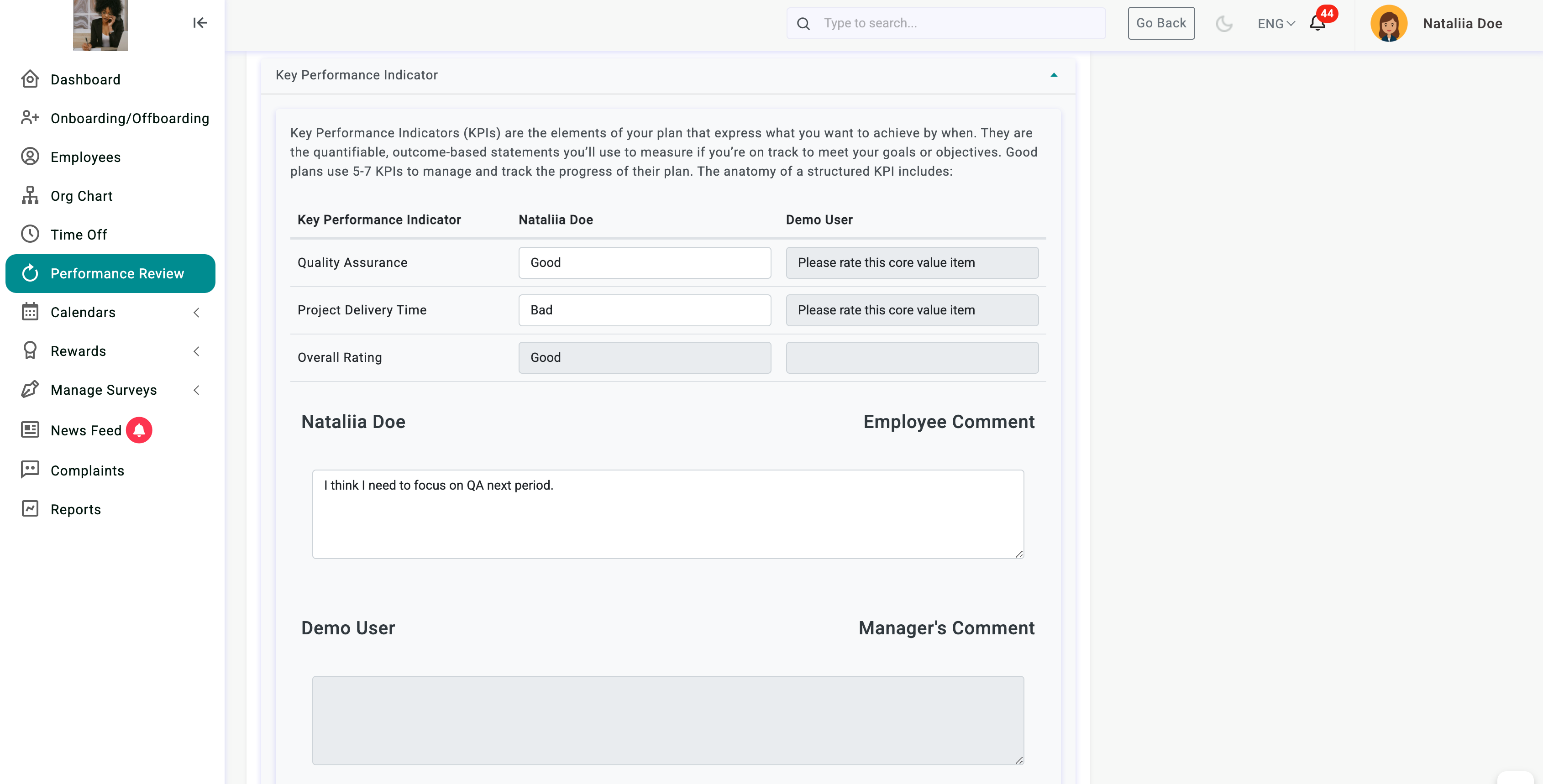Click the Time Off clock icon
This screenshot has width=1543, height=784.
point(30,234)
